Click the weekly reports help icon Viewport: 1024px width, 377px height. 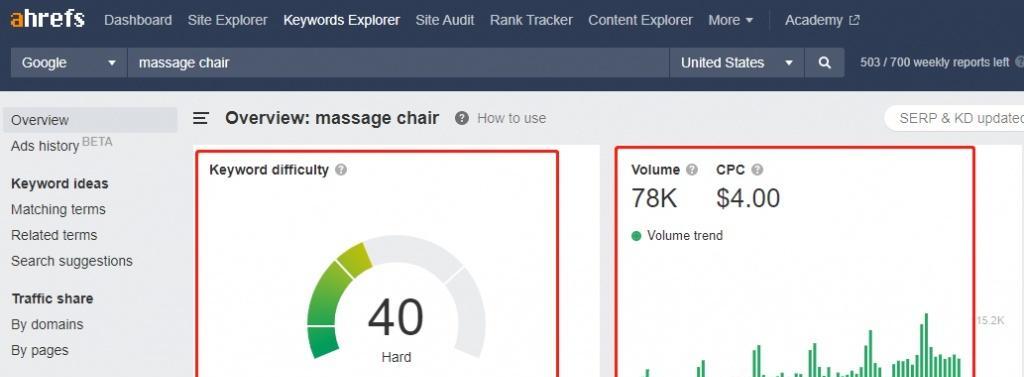tap(1019, 63)
